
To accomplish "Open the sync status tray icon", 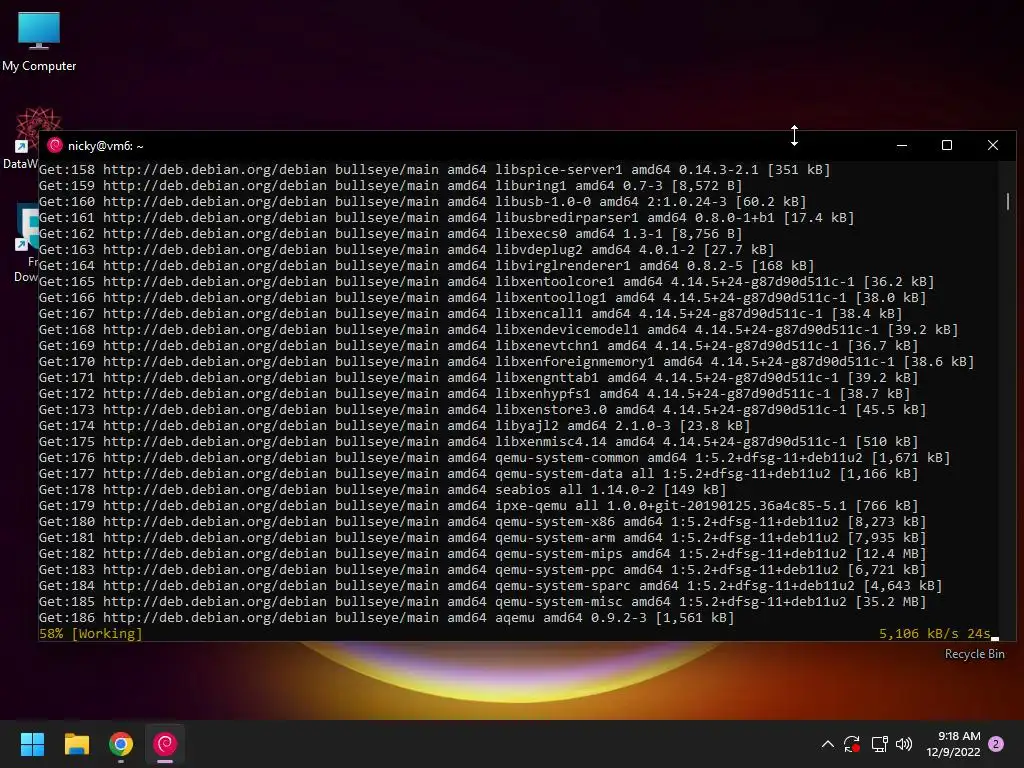I will [x=852, y=744].
